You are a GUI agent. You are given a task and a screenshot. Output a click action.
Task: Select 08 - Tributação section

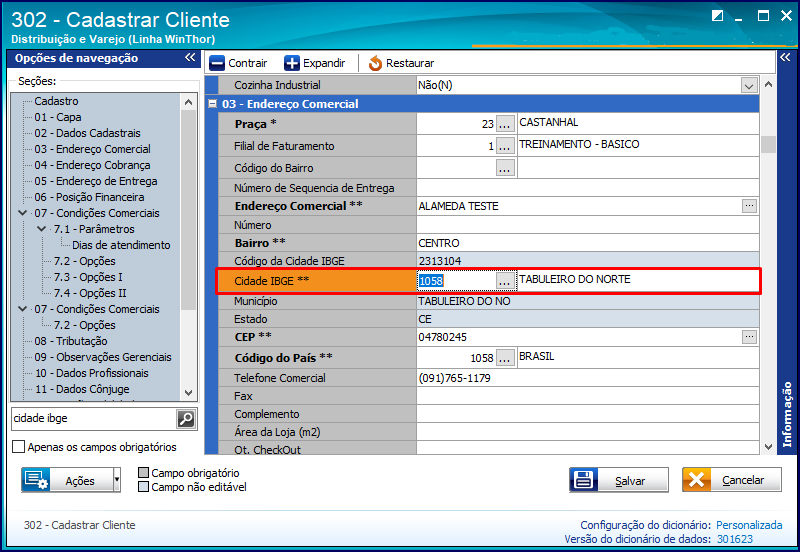(71, 341)
